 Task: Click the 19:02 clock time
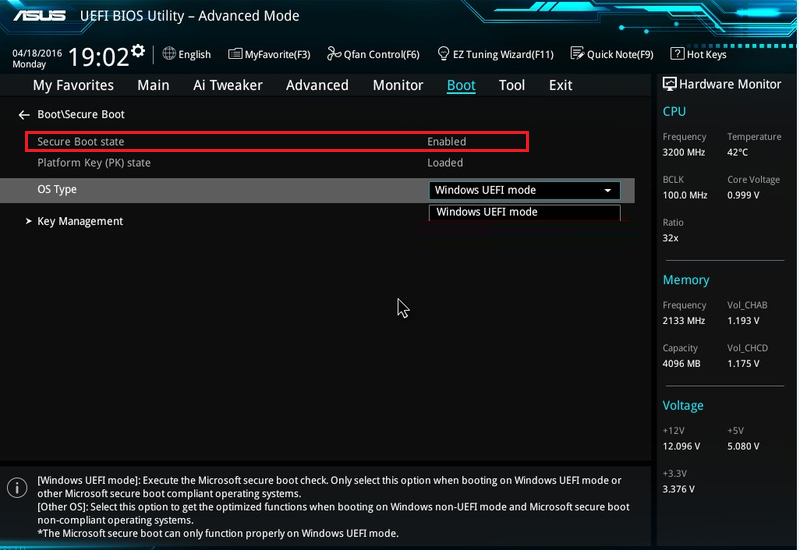click(99, 57)
